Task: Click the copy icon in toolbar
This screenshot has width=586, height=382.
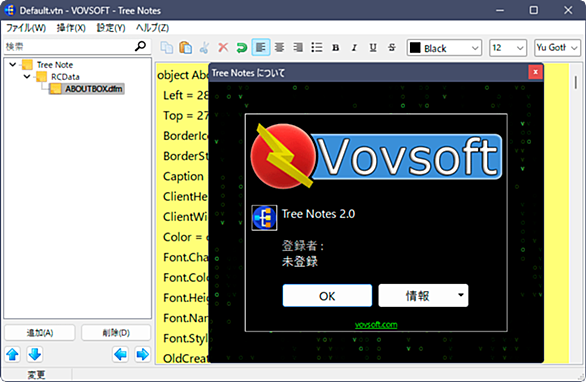Action: [x=167, y=47]
